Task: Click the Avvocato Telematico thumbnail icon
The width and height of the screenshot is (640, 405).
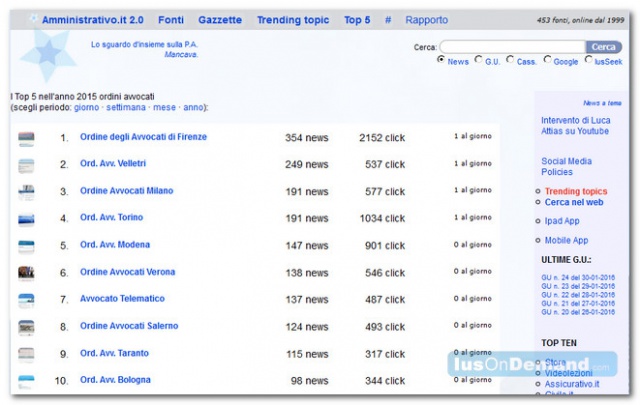Action: click(27, 301)
